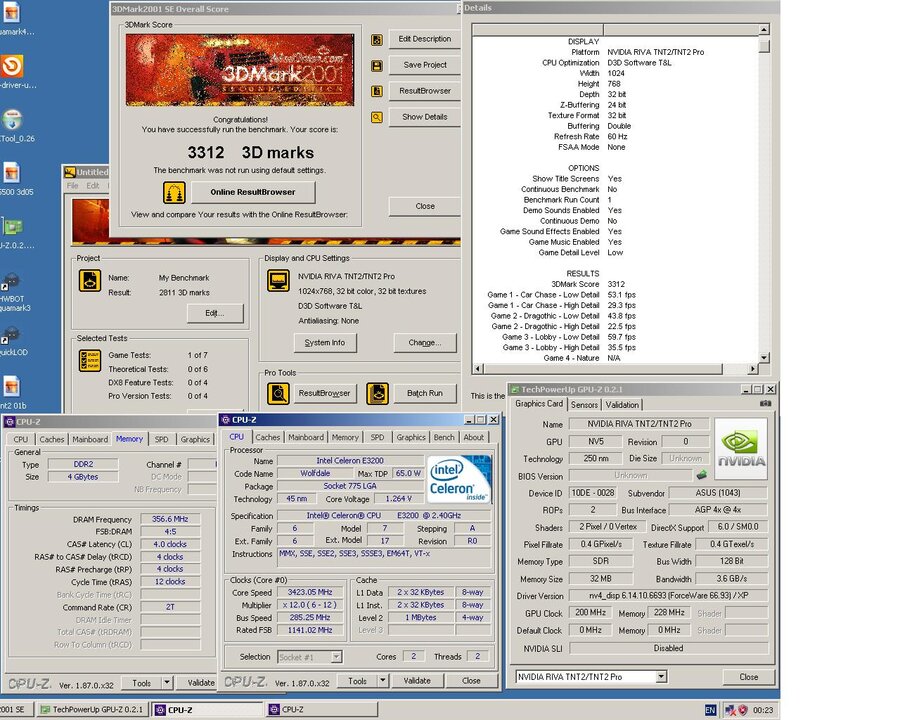900x720 pixels.
Task: Click the GPU-Z camera screenshot icon
Action: pos(765,404)
